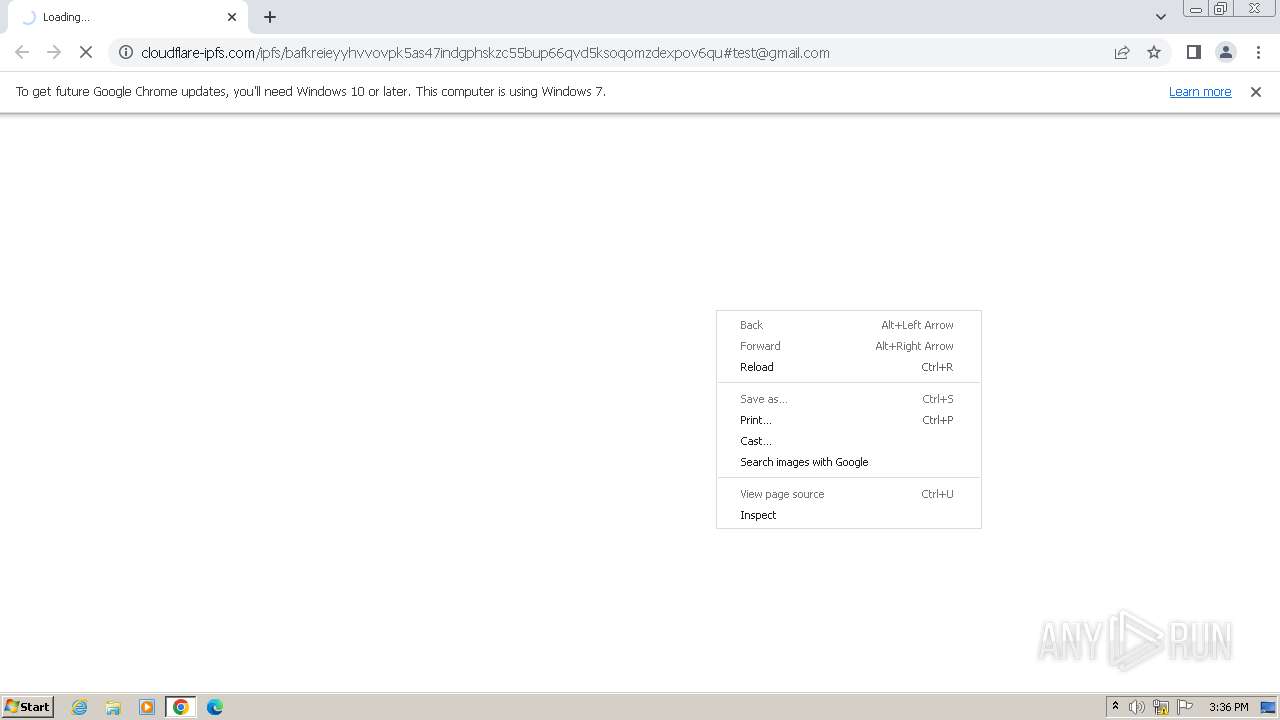Open a new tab with plus button
This screenshot has width=1280, height=720.
click(270, 17)
